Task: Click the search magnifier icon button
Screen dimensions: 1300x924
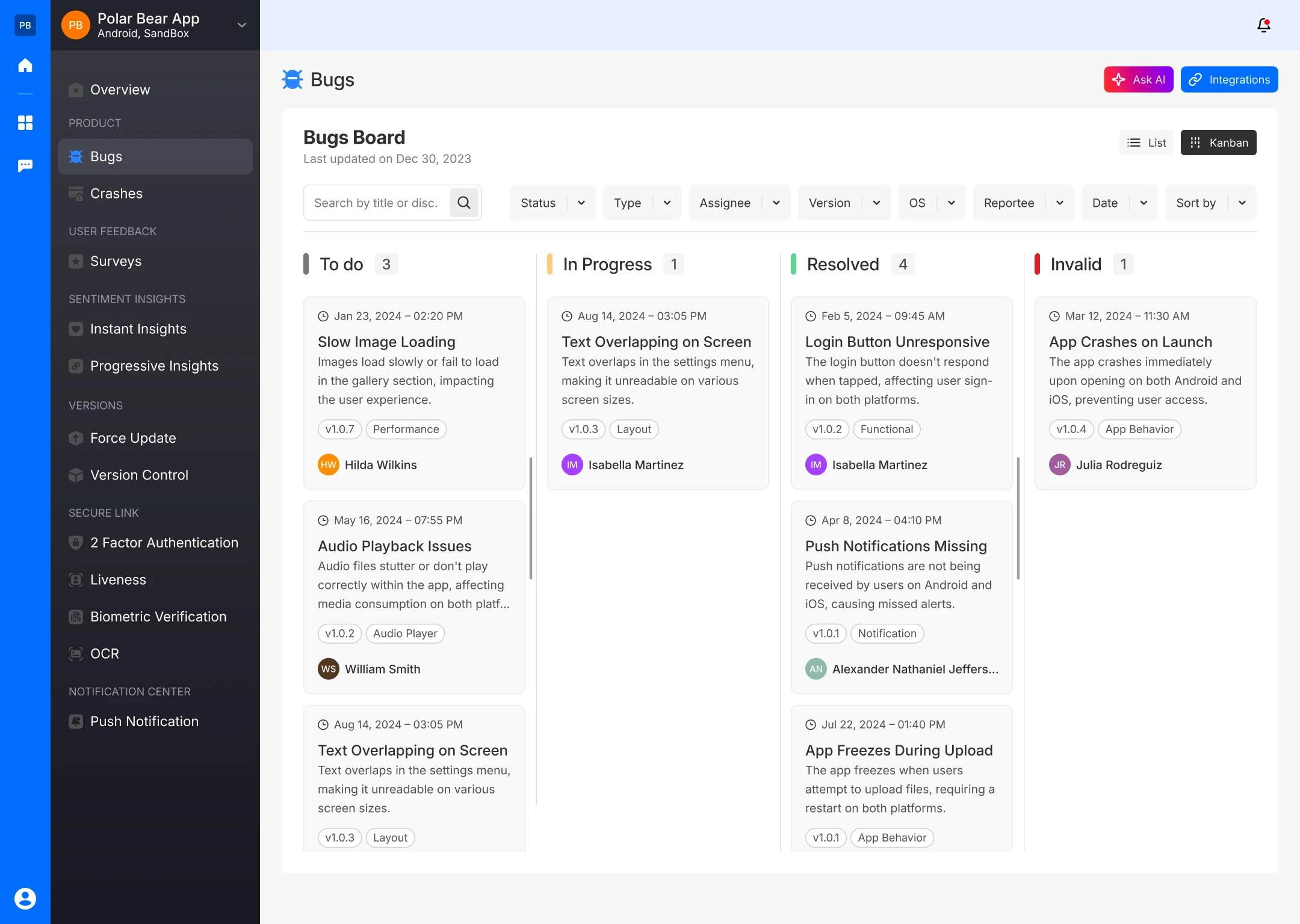Action: coord(463,203)
